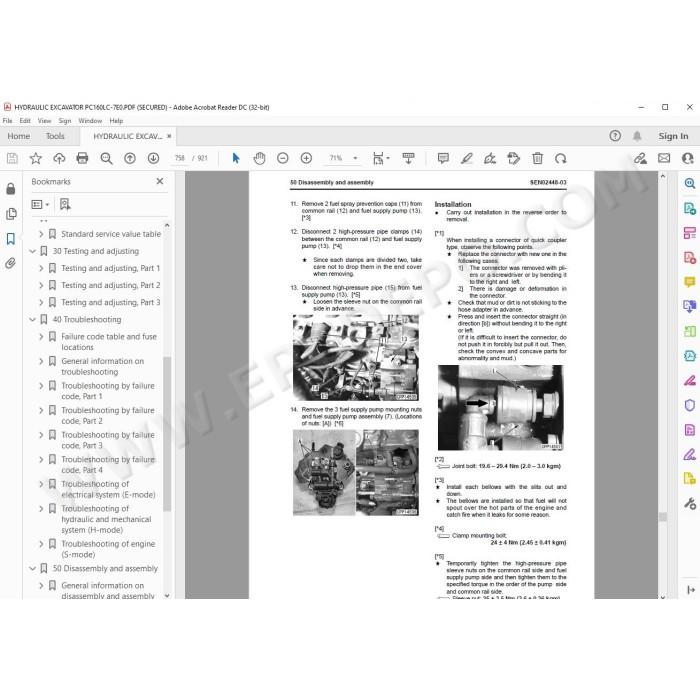
Task: Rotate the page with rotate icon
Action: click(x=561, y=158)
